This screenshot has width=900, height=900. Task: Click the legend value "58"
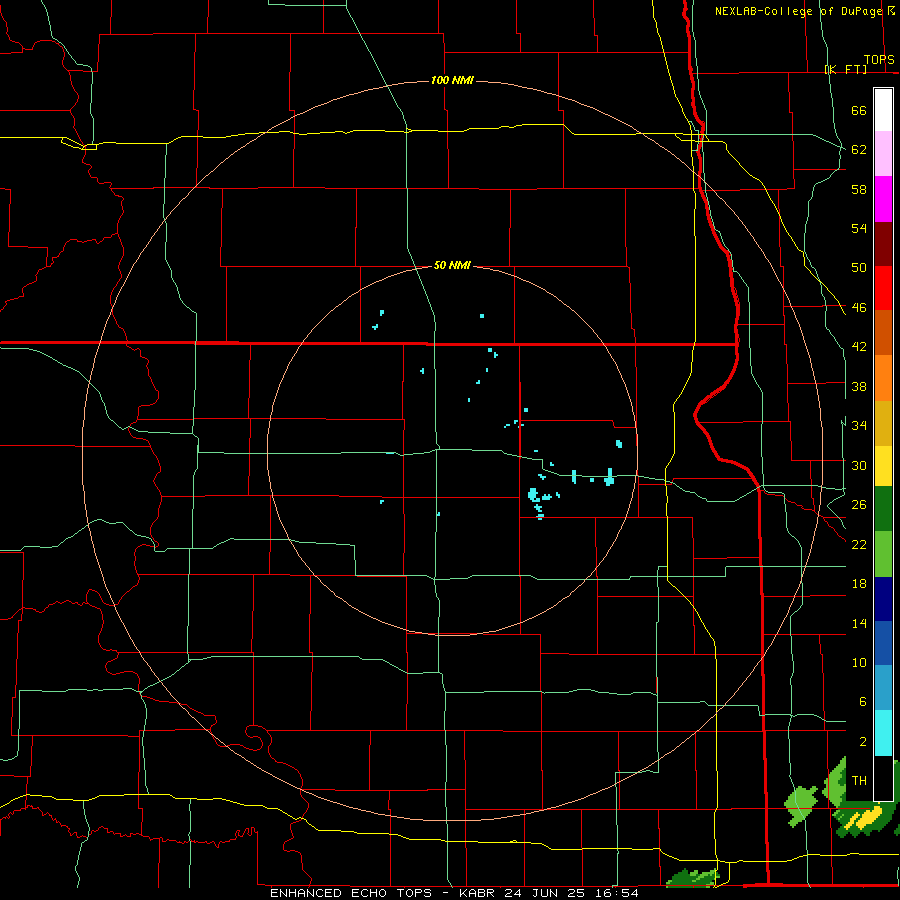tap(859, 189)
